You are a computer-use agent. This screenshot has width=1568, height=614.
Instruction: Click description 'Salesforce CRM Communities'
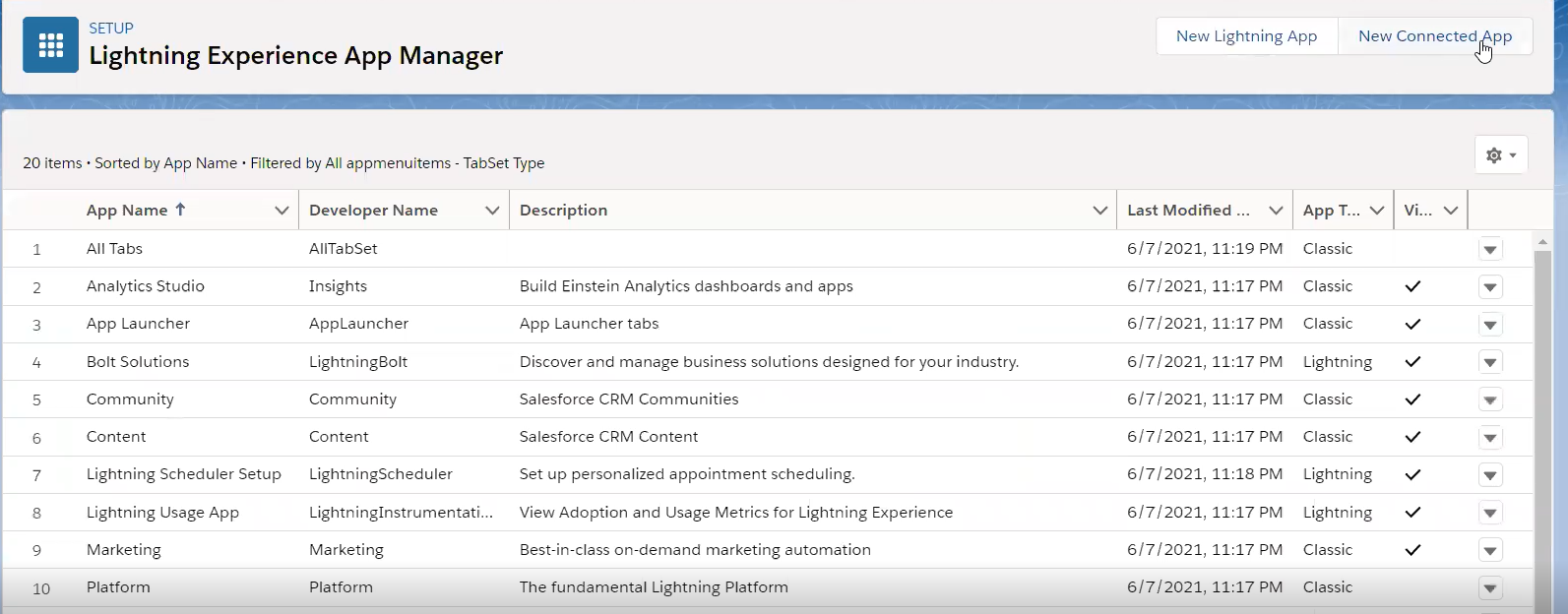(x=629, y=399)
